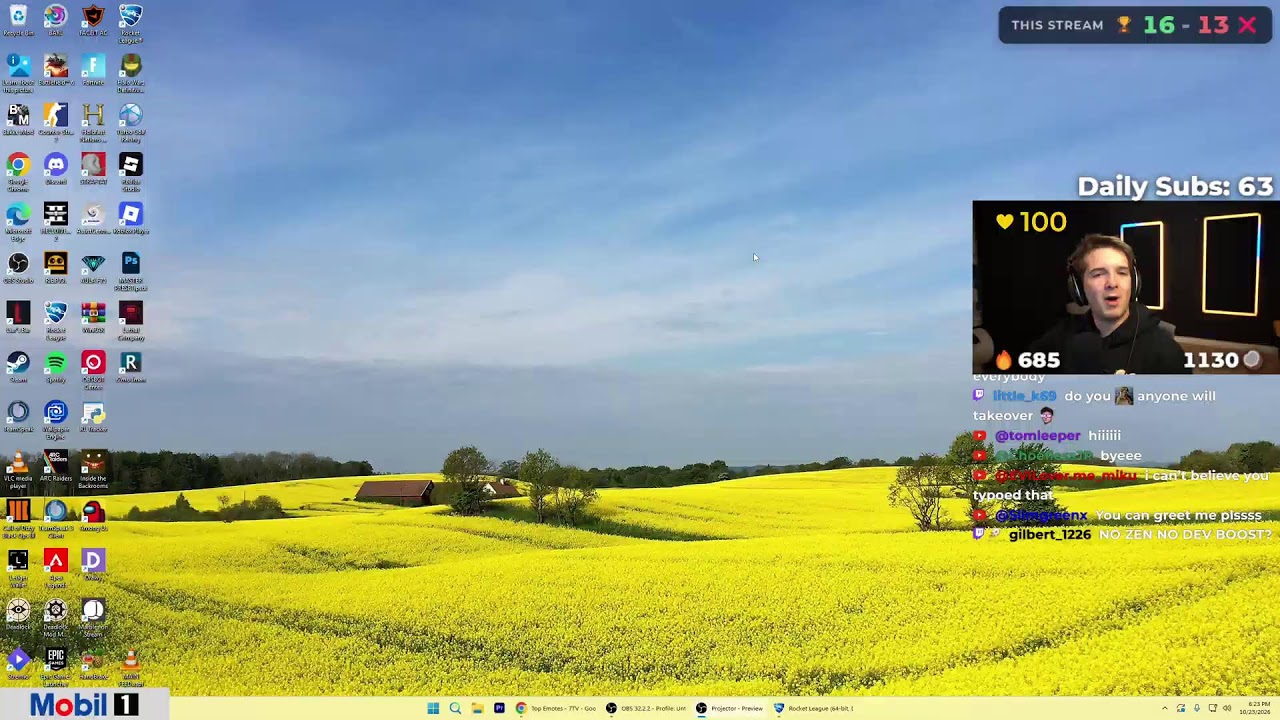Open Wallpaper Engine desktop icon

[x=56, y=418]
